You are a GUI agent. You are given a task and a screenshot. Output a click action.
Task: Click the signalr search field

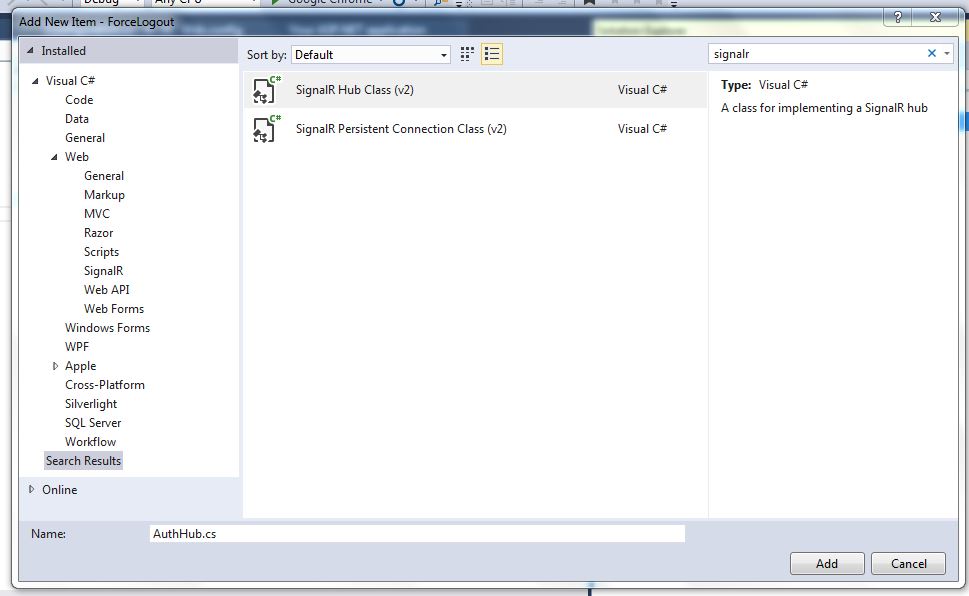tap(816, 54)
